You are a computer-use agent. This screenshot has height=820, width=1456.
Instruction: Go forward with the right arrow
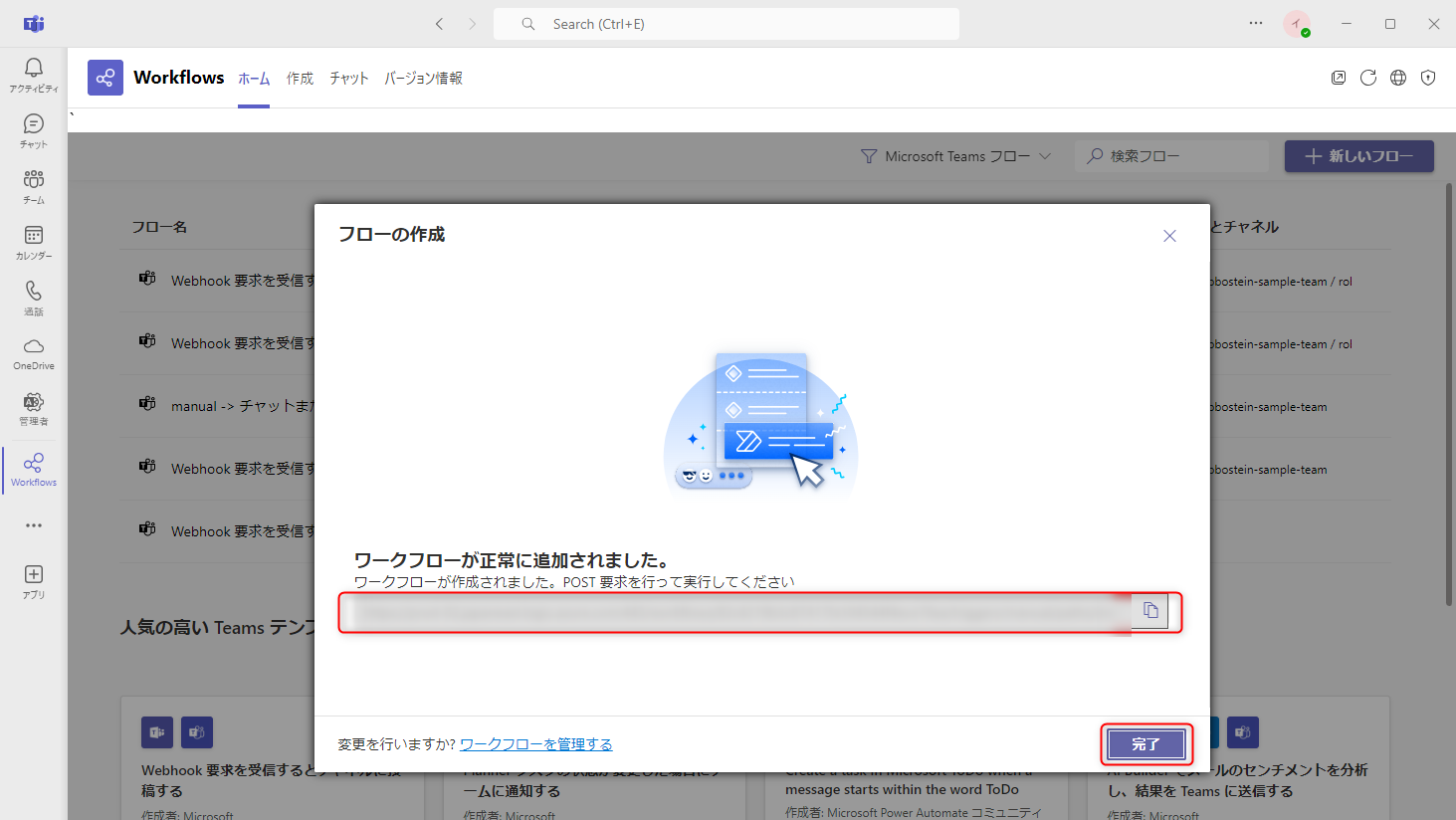pos(473,24)
